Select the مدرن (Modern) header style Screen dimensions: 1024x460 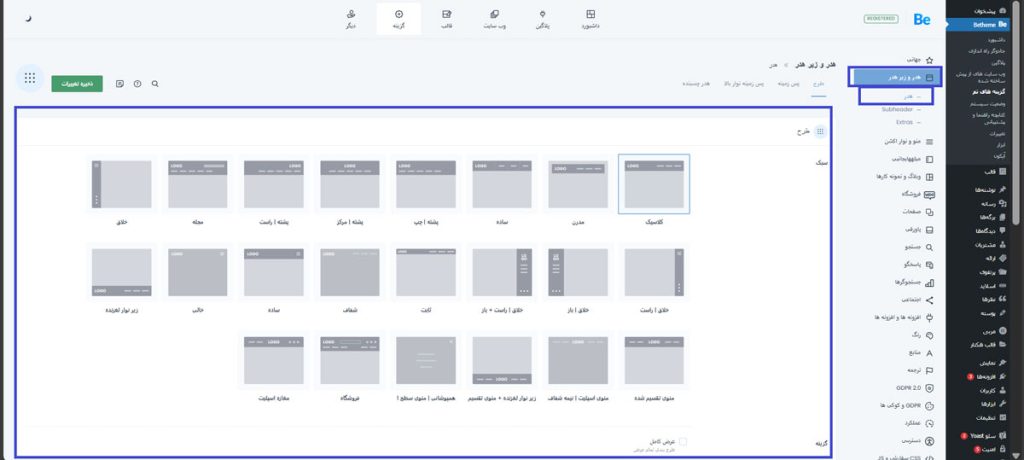[578, 185]
